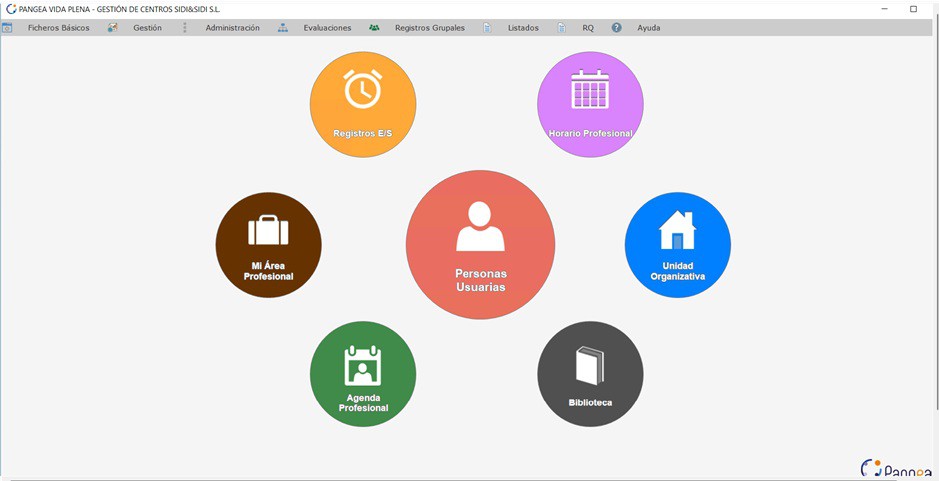Image resolution: width=939 pixels, height=481 pixels.
Task: Open the Ayuda menu
Action: (649, 28)
